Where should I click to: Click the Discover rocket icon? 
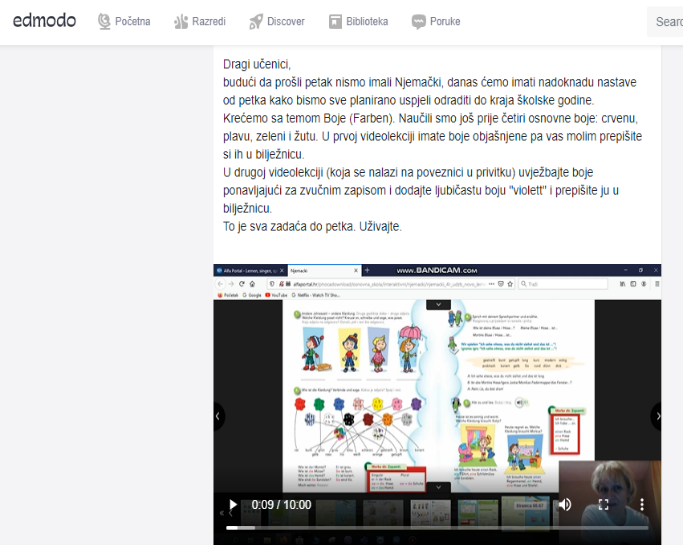[x=256, y=21]
